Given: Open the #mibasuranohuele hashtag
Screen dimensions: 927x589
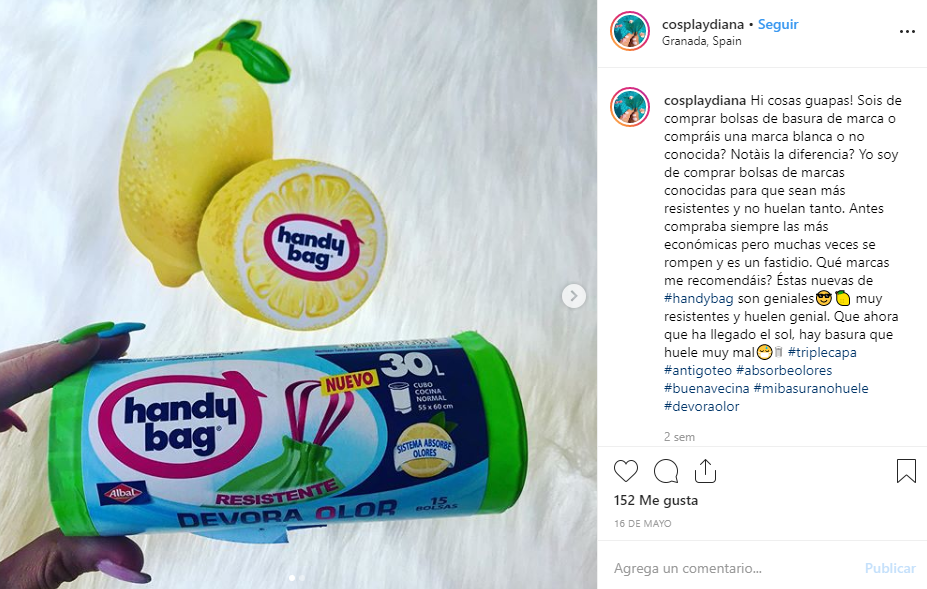Looking at the screenshot, I should coord(811,389).
